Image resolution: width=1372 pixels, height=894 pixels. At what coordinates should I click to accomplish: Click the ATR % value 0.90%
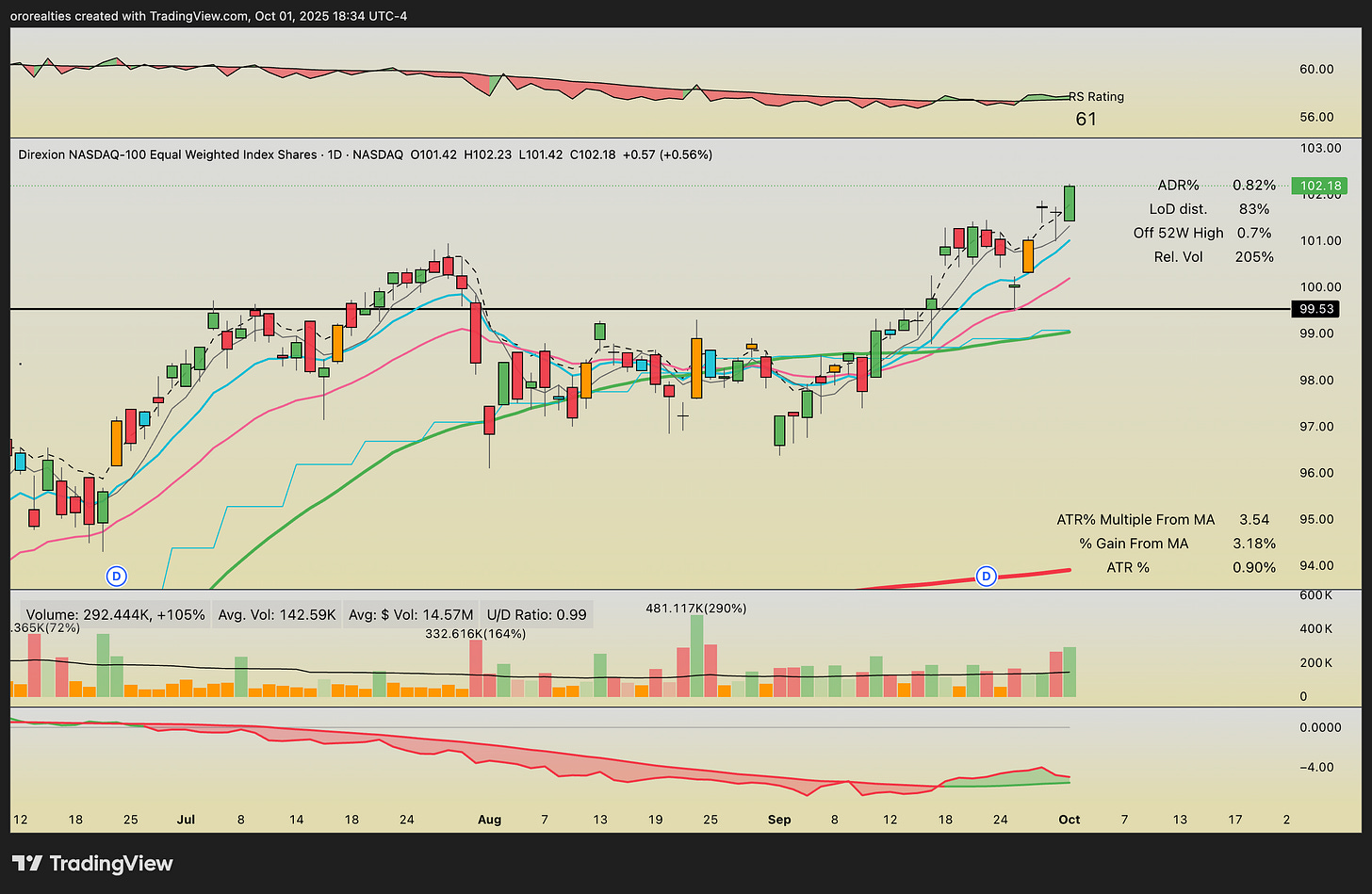click(x=1254, y=567)
